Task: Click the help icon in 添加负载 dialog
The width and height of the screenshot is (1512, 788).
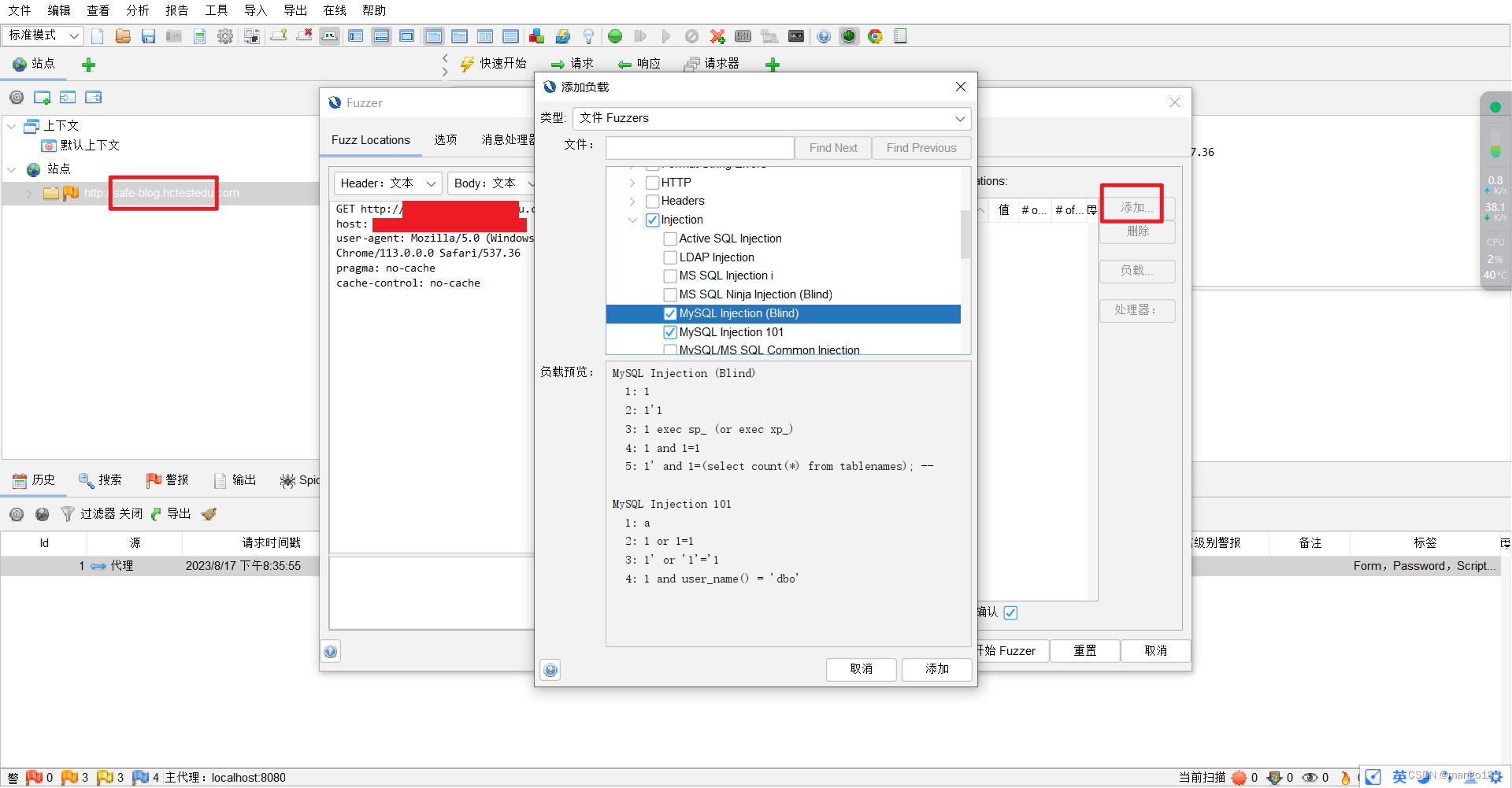Action: [x=550, y=670]
